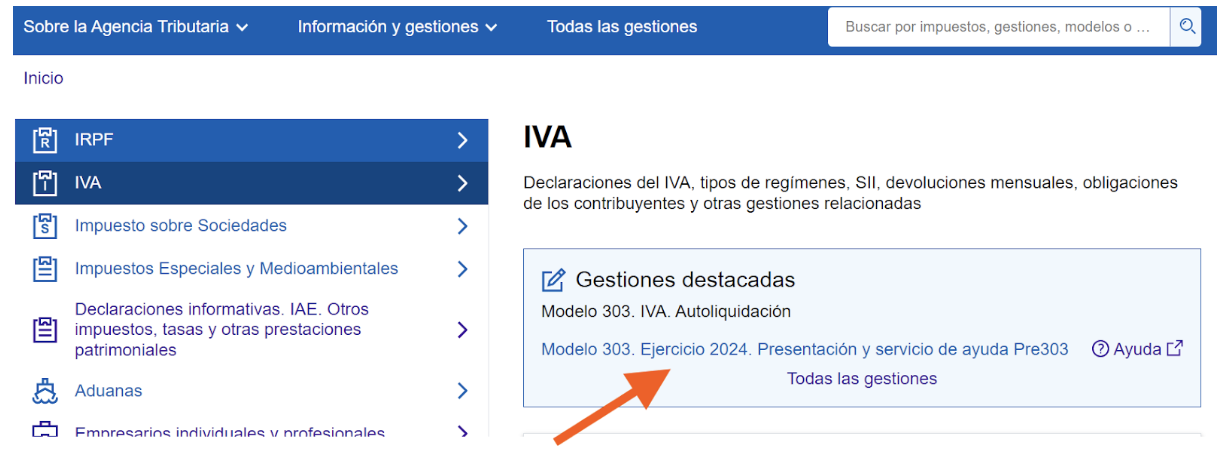Open the Información y gestiones dropdown
The height and width of the screenshot is (460, 1222).
click(x=397, y=27)
